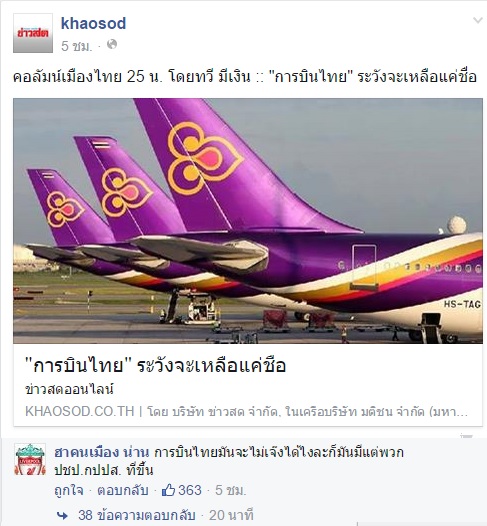Click the reply arrow icon
The width and height of the screenshot is (487, 526).
point(63,515)
